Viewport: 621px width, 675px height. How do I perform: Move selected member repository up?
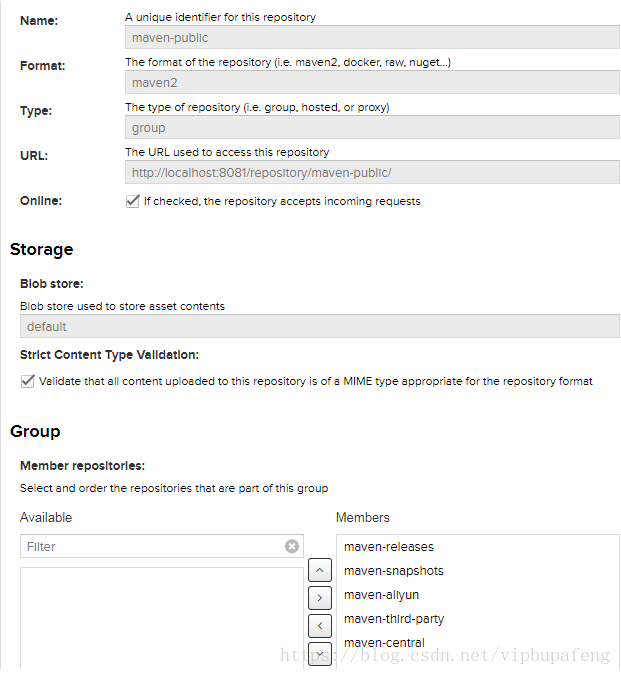point(320,570)
